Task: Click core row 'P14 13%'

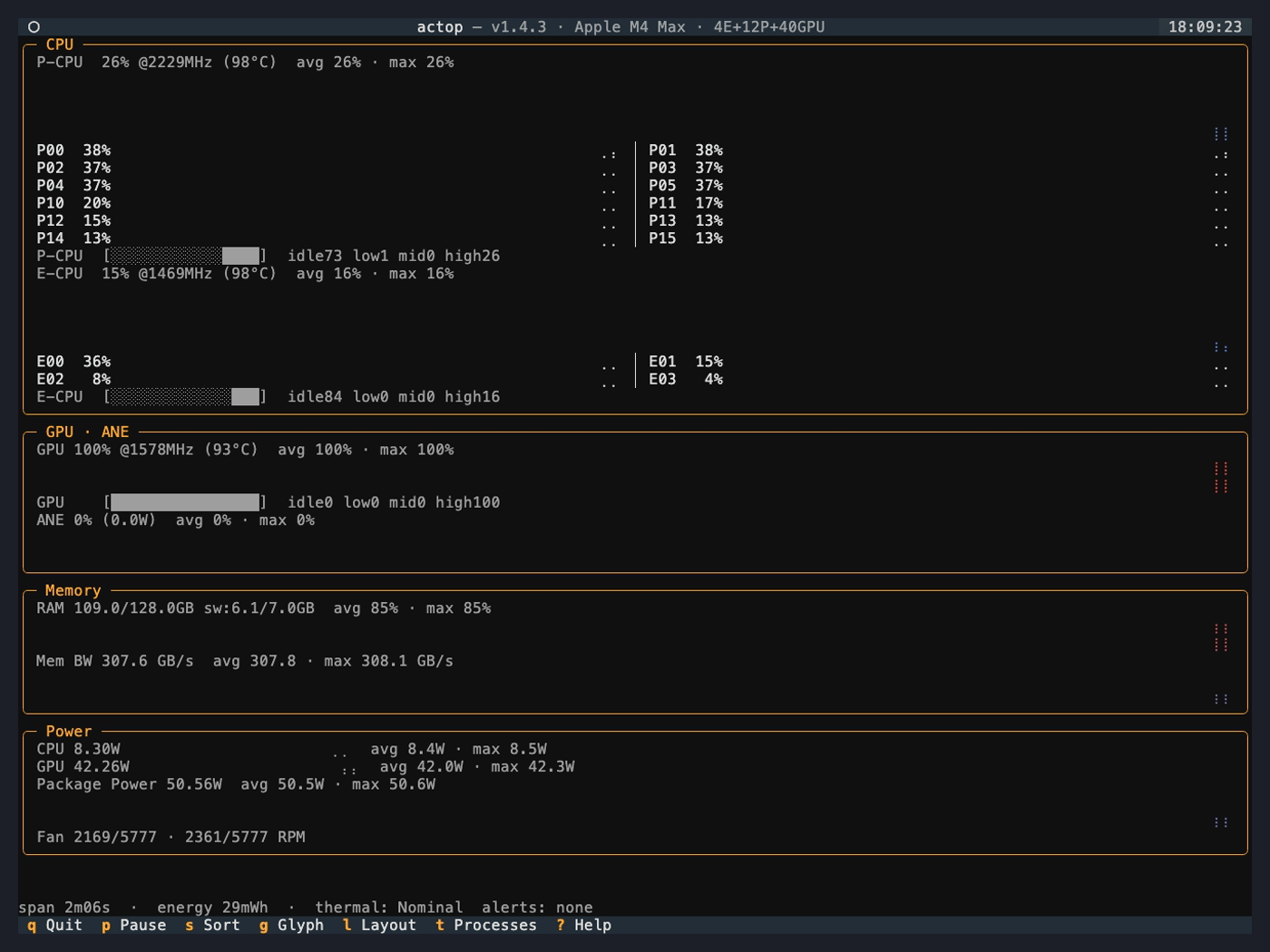Action: tap(73, 238)
